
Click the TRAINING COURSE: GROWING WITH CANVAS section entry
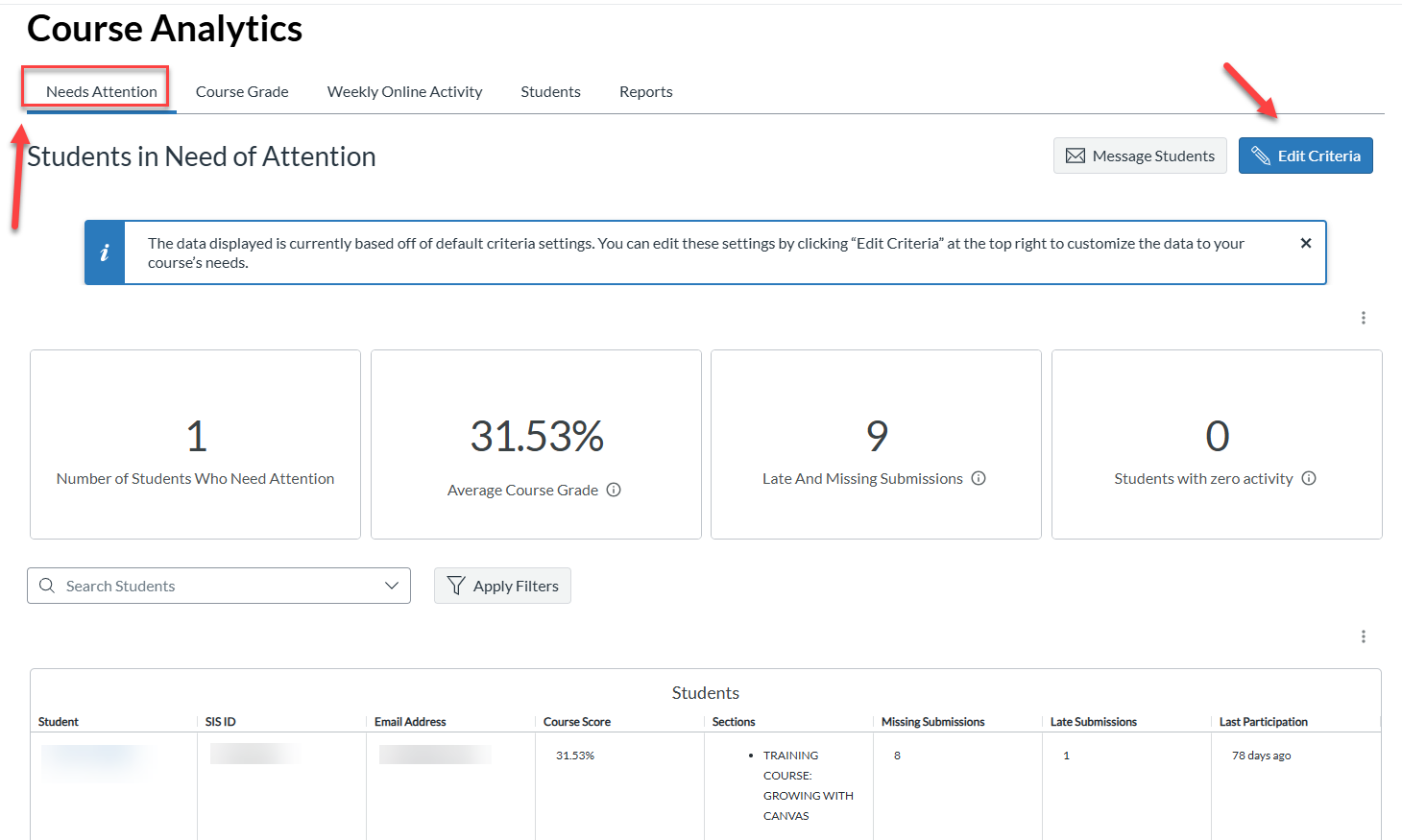click(809, 785)
